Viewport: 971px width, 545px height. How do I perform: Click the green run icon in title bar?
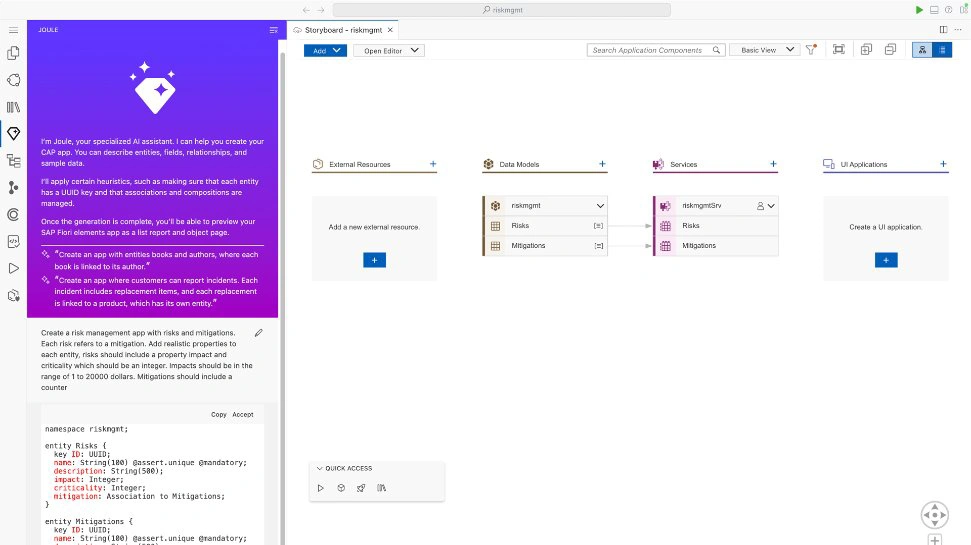click(919, 10)
